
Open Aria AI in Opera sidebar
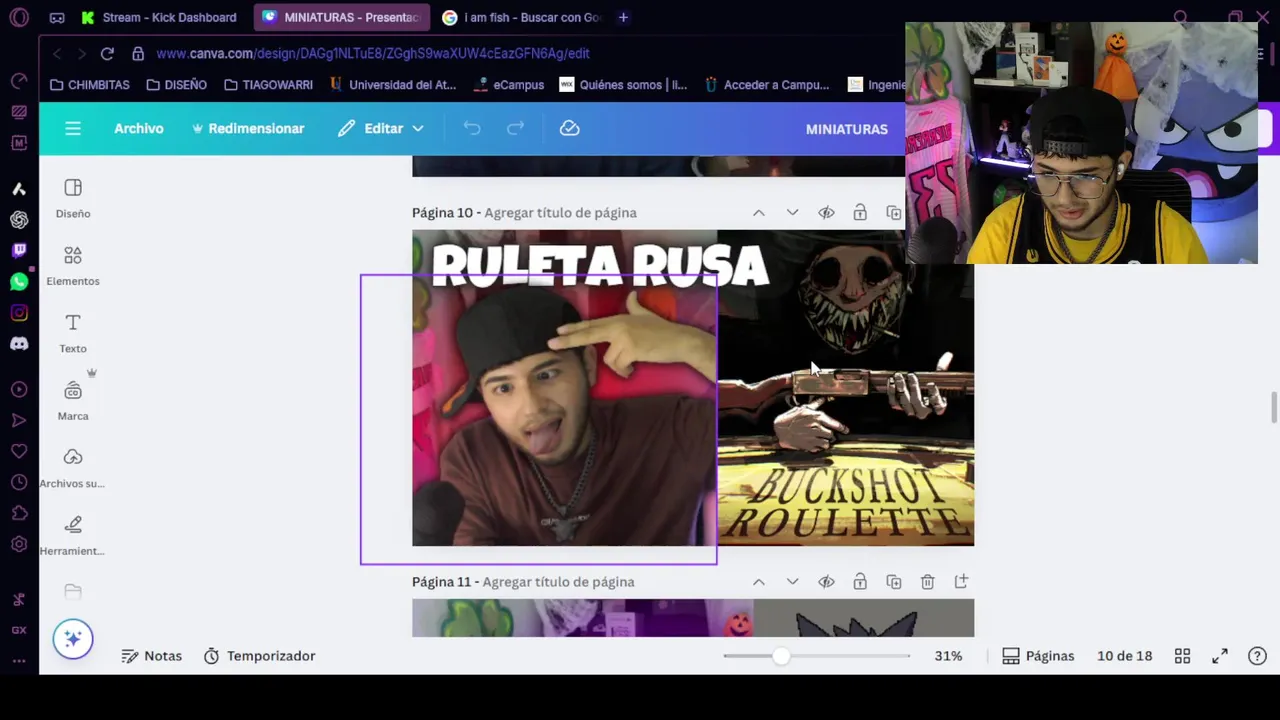19,188
